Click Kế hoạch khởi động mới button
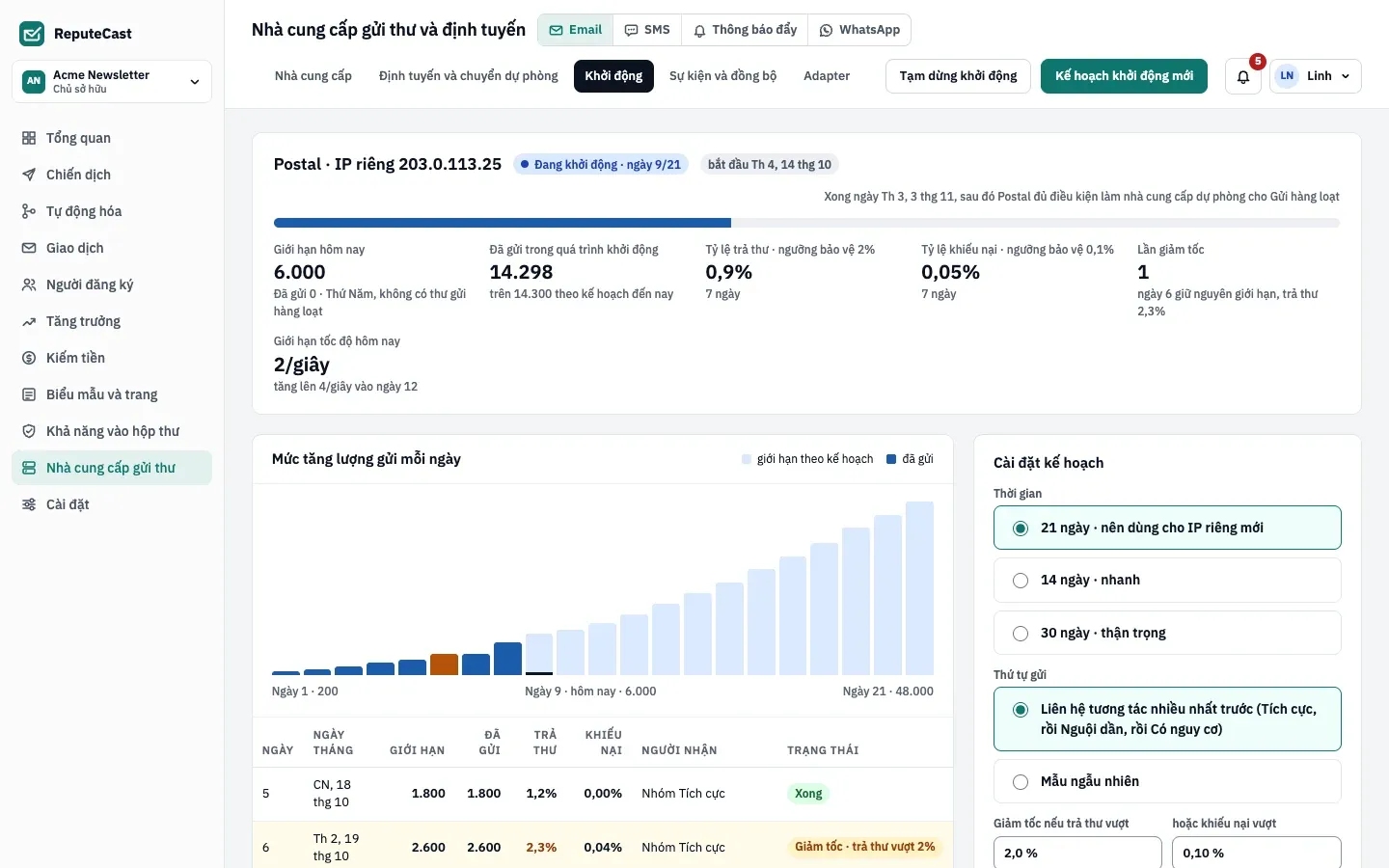This screenshot has width=1389, height=868. tap(1124, 76)
